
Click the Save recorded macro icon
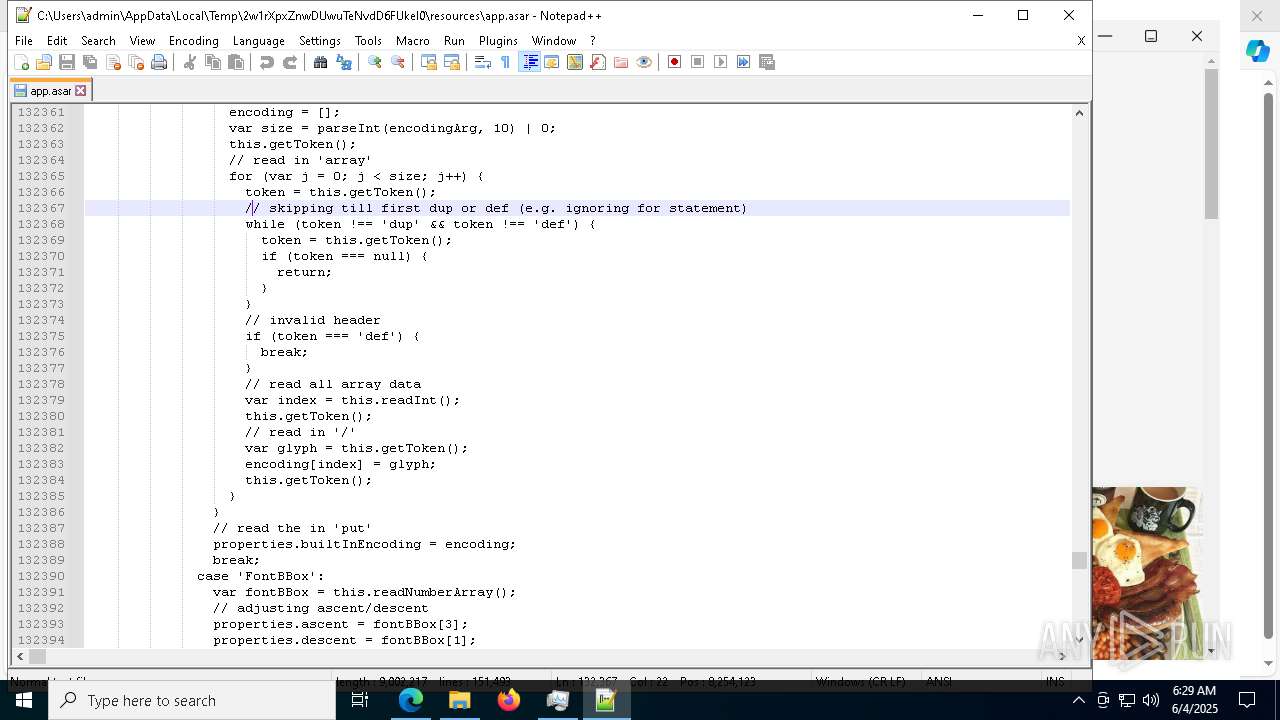[x=767, y=62]
